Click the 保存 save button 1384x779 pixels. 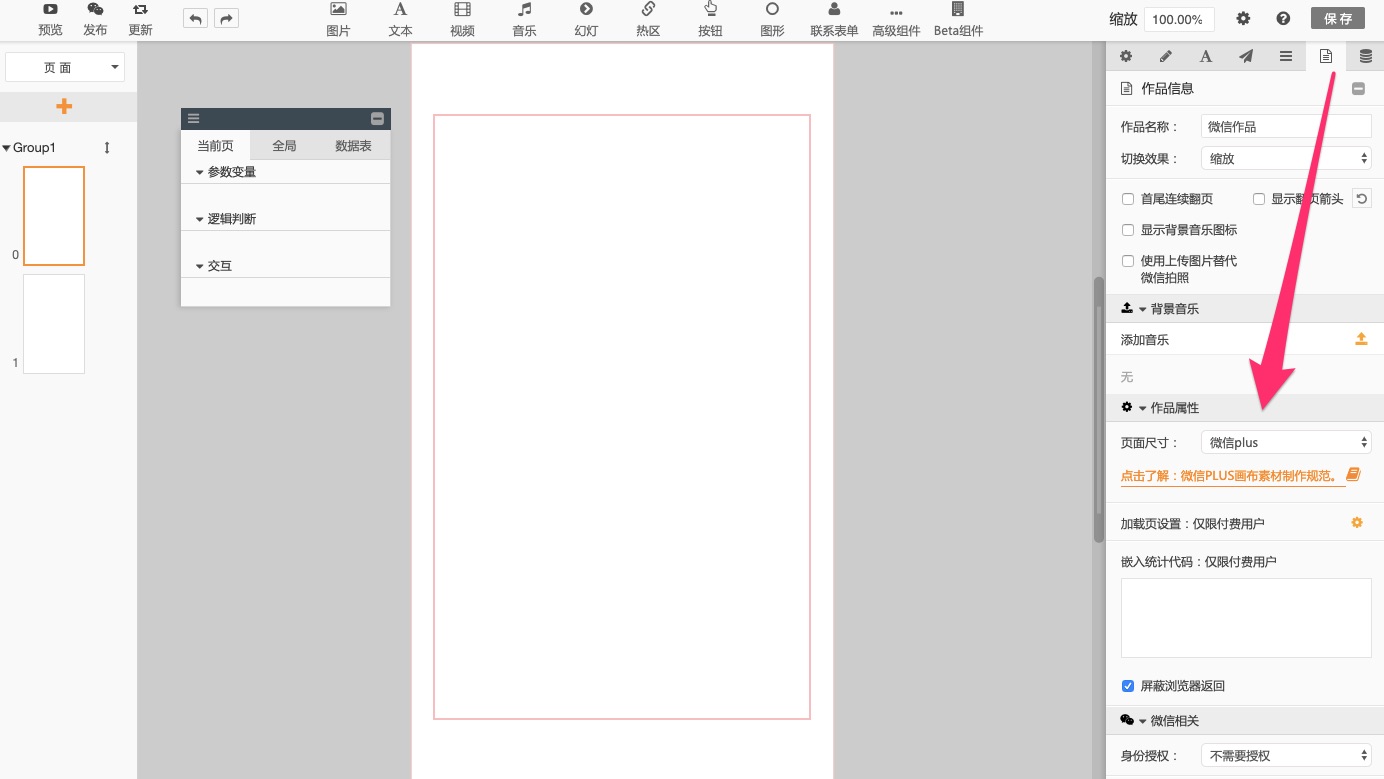pos(1337,19)
